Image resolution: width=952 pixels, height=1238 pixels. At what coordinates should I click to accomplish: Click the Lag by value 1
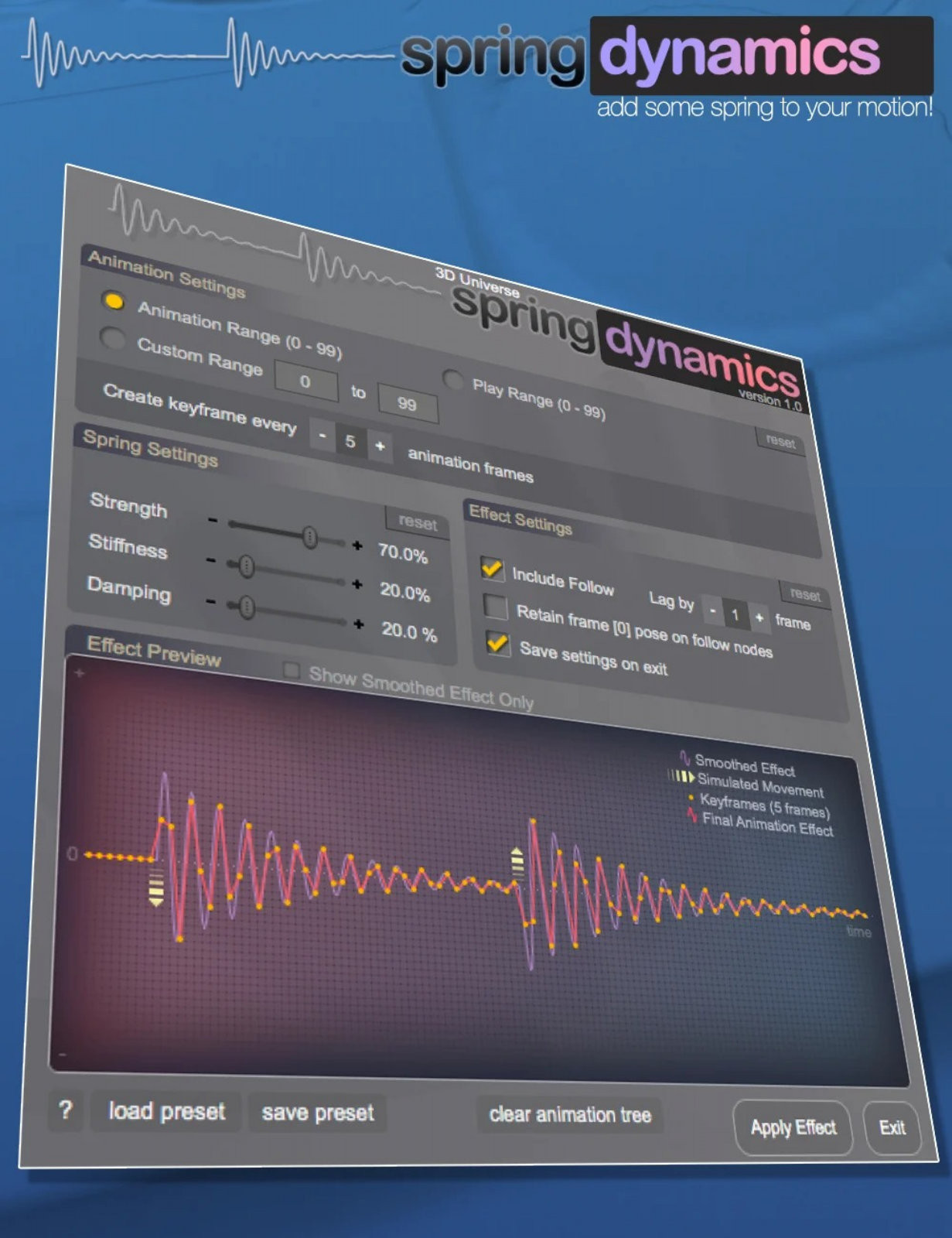pos(735,614)
